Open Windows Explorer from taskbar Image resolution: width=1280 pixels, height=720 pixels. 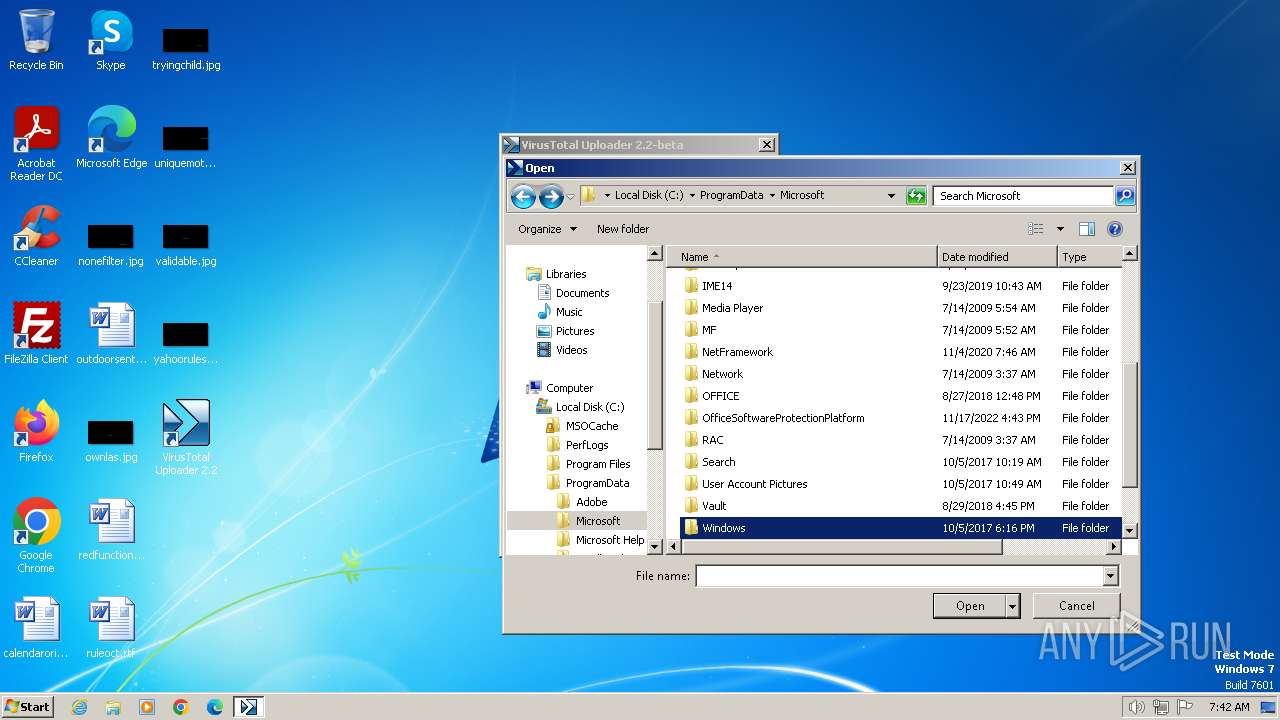tap(113, 707)
